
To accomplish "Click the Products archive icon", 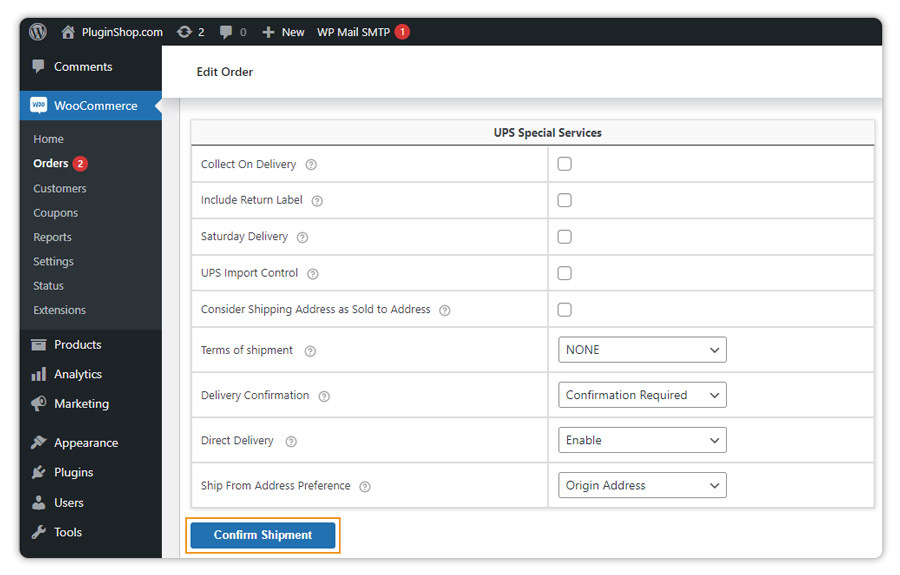I will tap(38, 344).
